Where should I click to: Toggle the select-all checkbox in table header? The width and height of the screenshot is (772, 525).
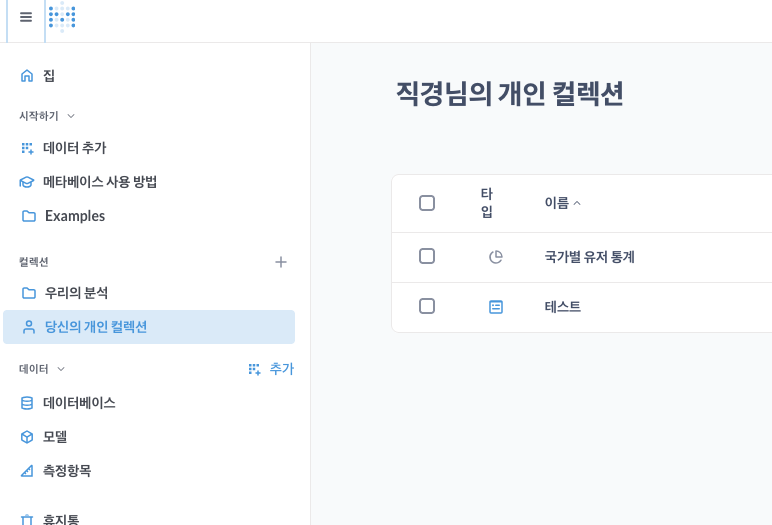pyautogui.click(x=427, y=203)
